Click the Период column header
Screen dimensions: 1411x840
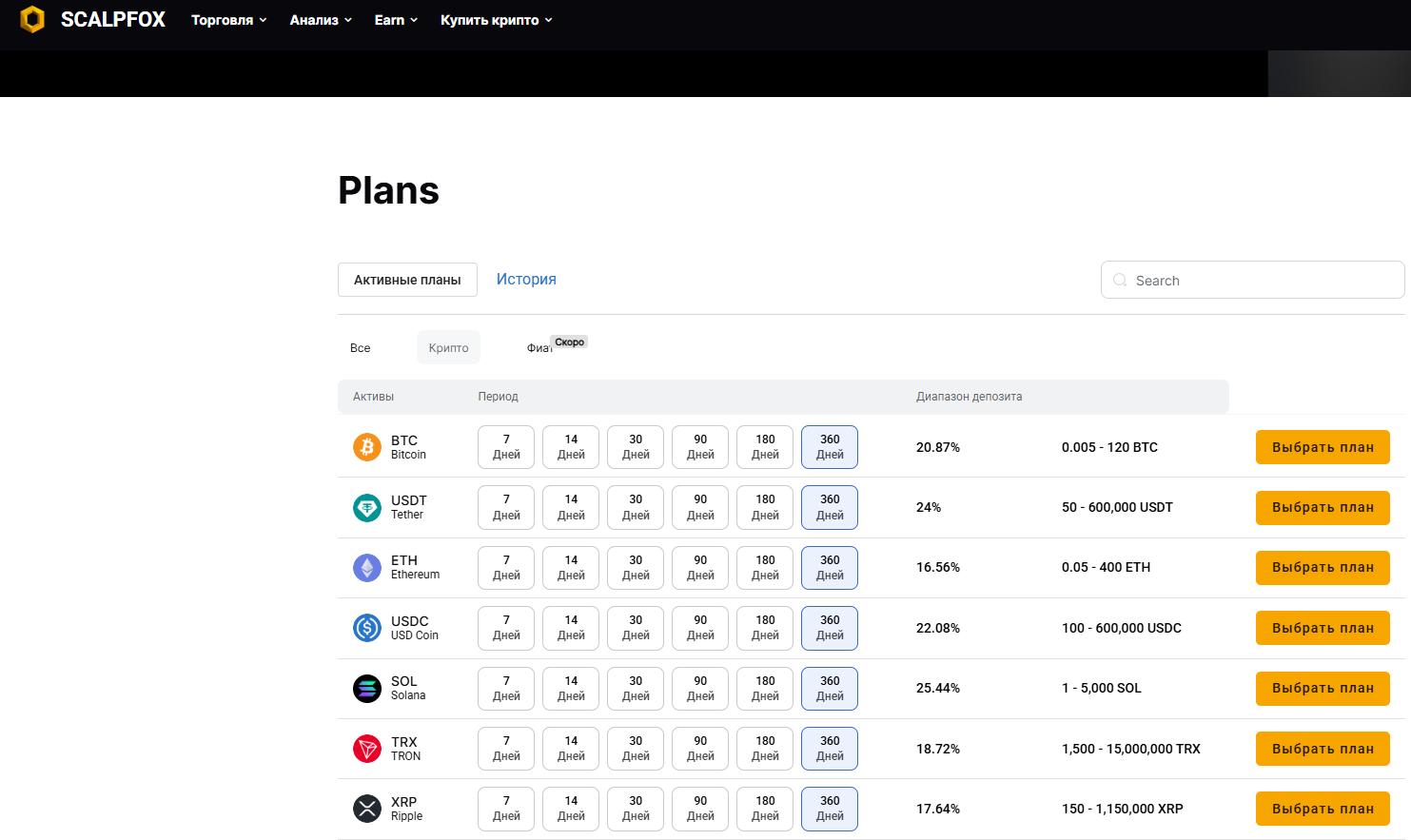point(498,397)
